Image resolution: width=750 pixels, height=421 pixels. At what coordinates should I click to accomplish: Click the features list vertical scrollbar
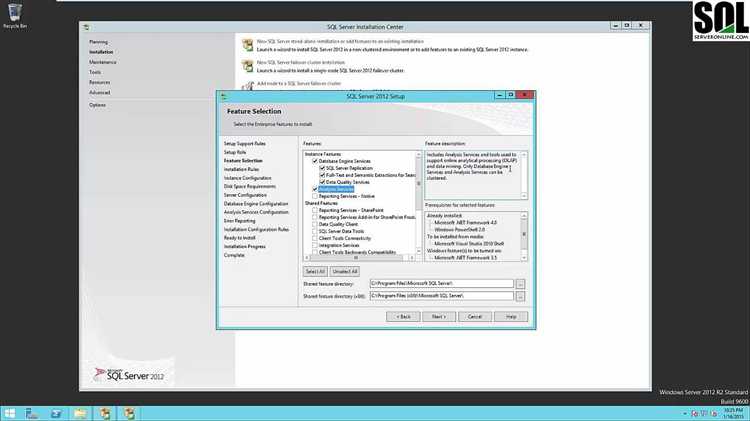(x=419, y=203)
